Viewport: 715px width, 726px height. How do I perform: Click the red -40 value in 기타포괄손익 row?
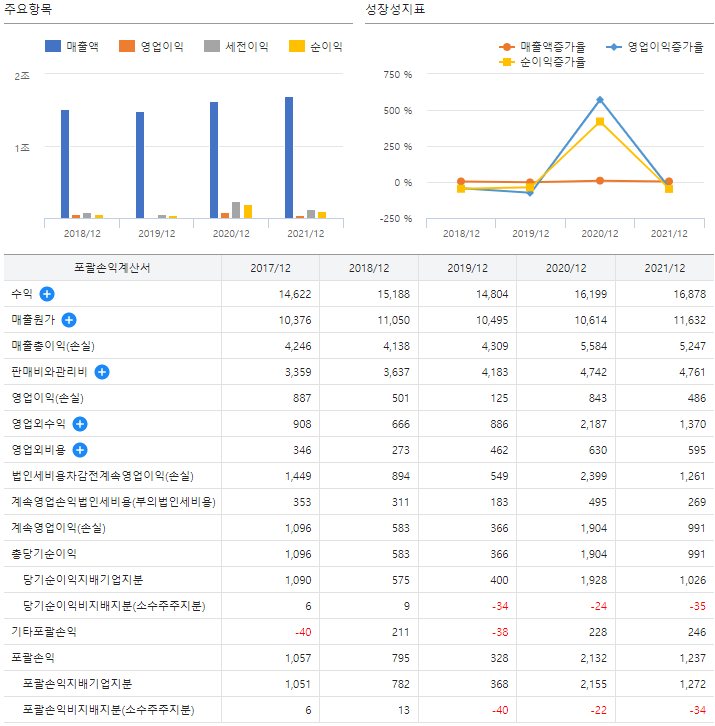point(303,632)
